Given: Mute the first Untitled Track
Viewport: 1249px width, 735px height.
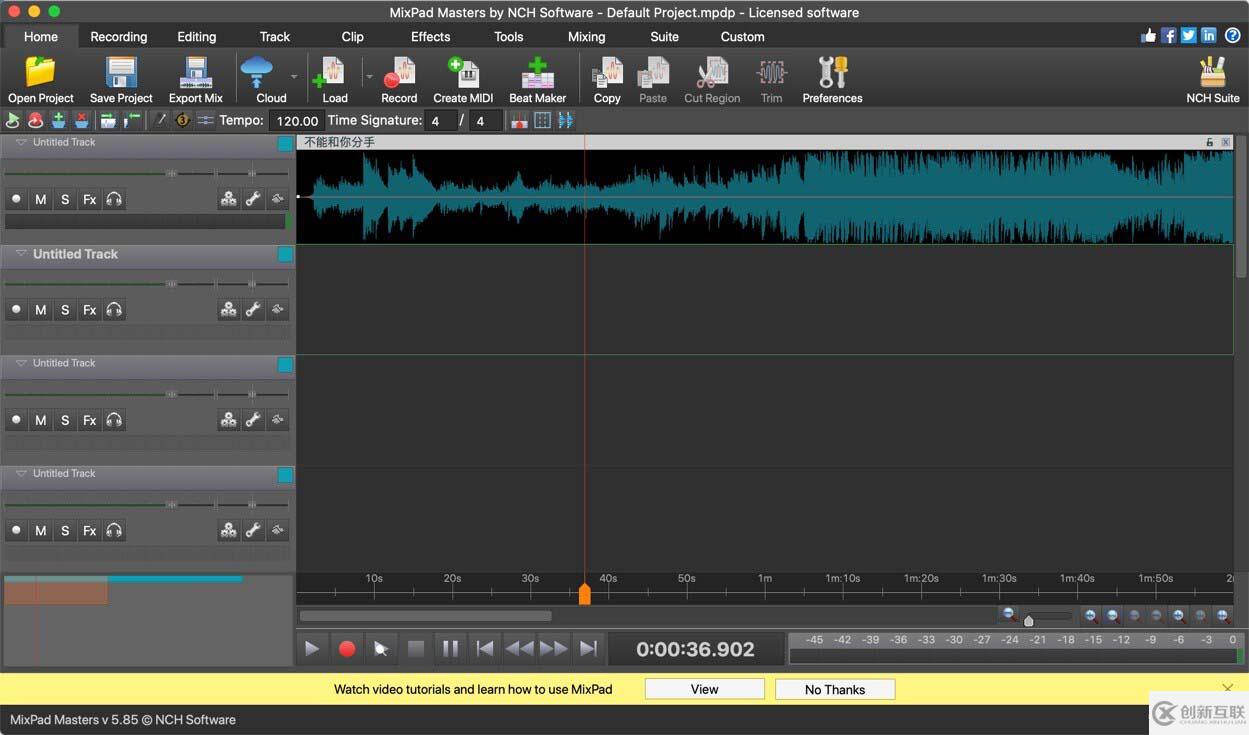Looking at the screenshot, I should click(40, 199).
